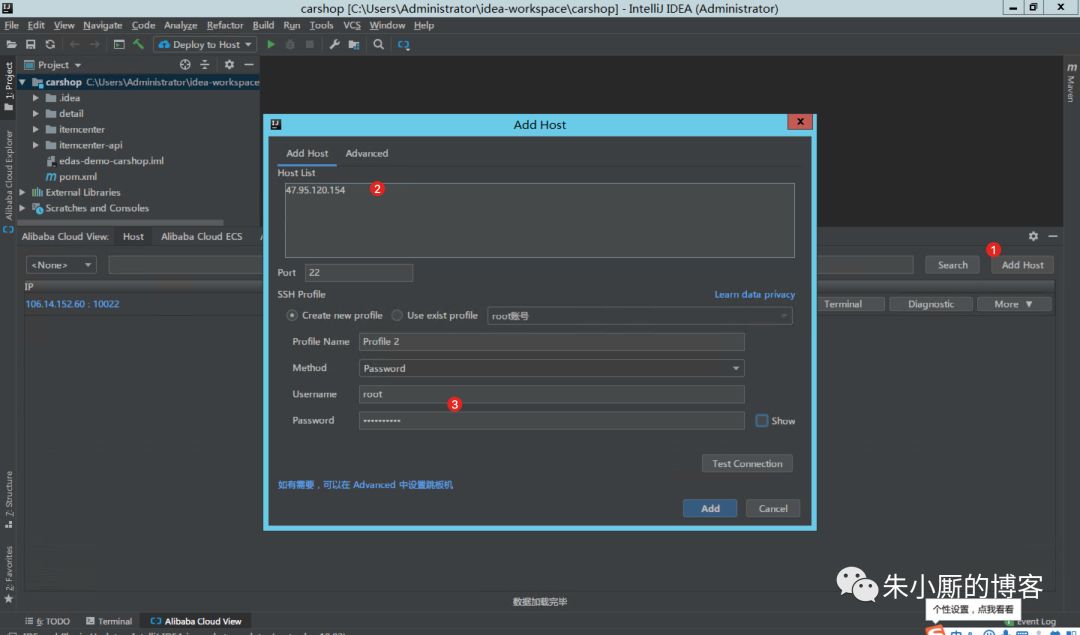Open the Deploy to Host run configuration dropdown
The height and width of the screenshot is (635, 1080).
tap(205, 44)
